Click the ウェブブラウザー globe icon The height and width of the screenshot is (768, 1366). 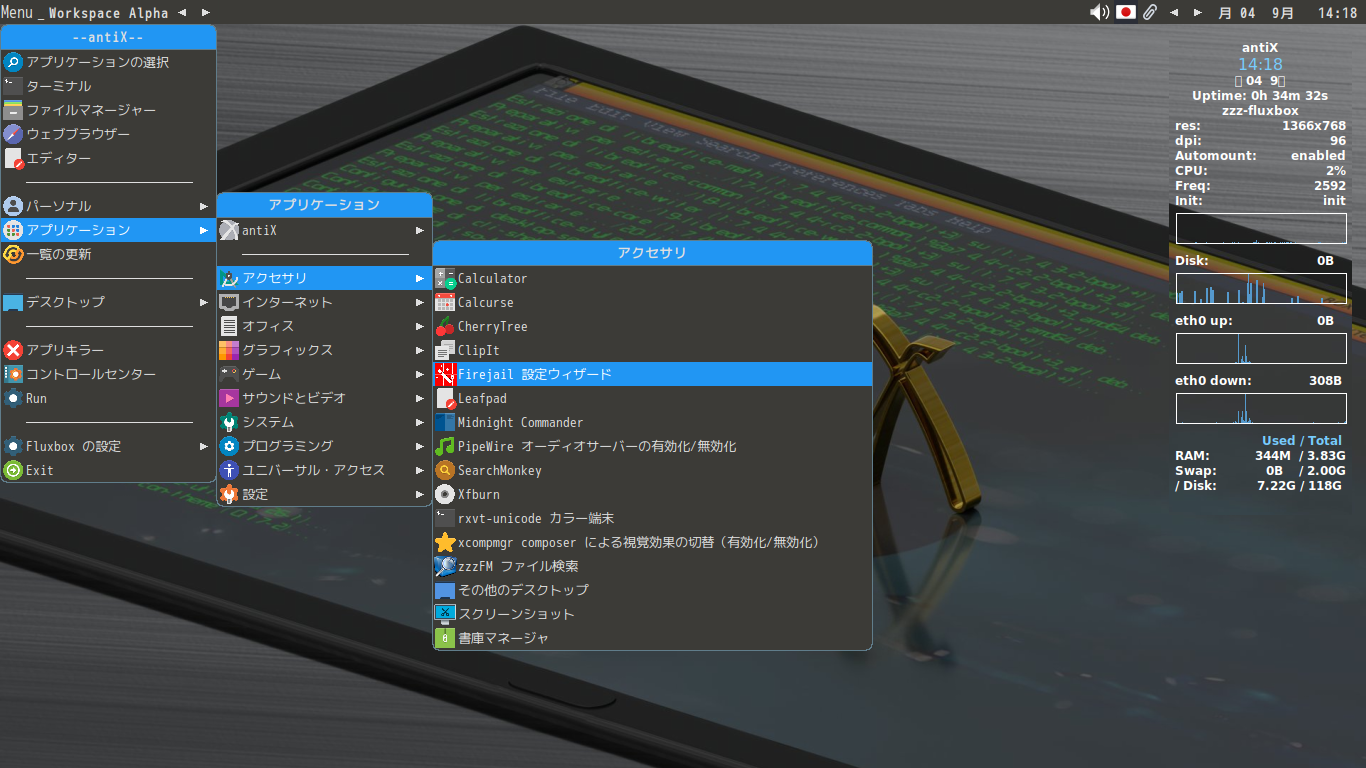pyautogui.click(x=13, y=134)
